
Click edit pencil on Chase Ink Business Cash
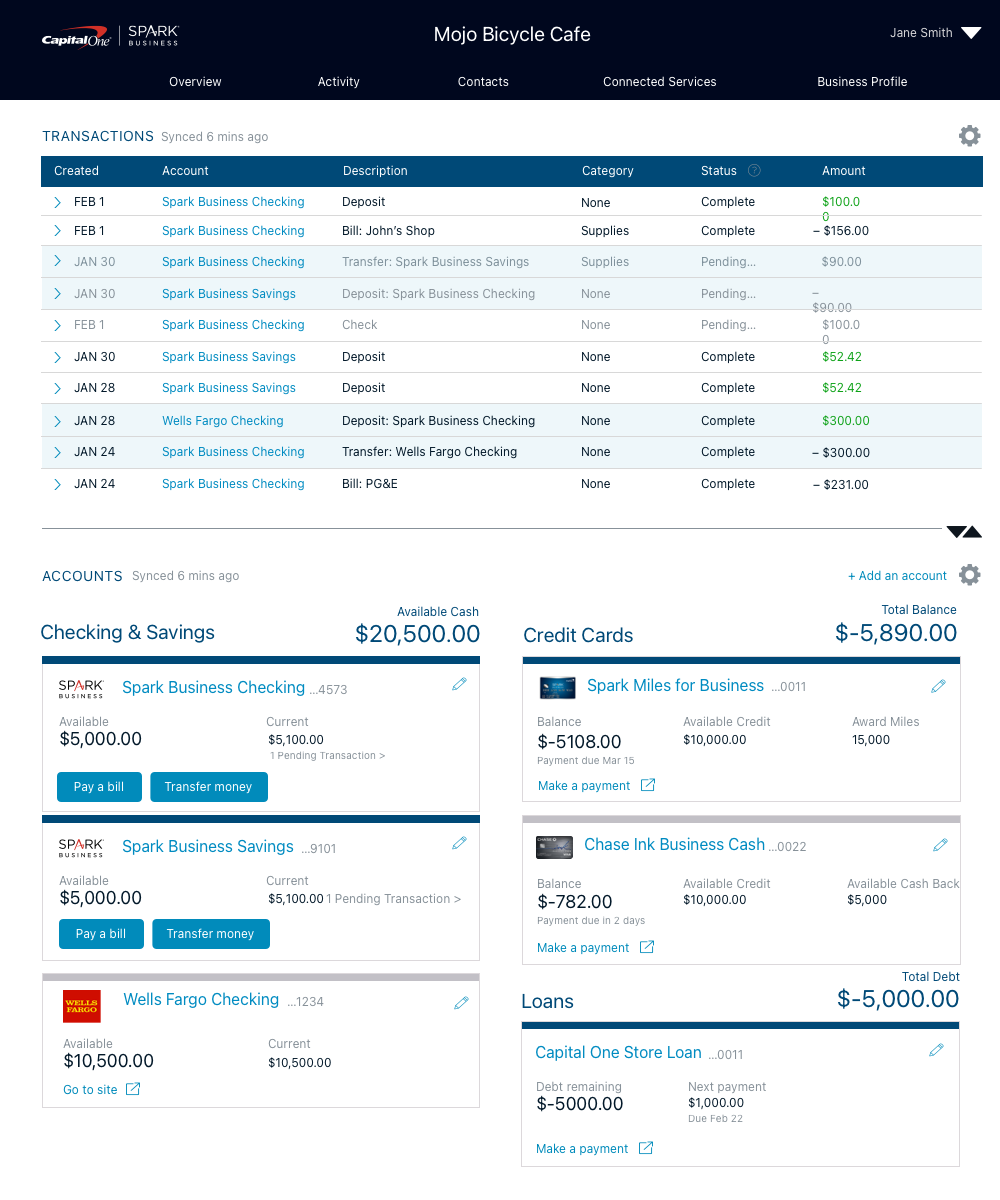pos(940,845)
